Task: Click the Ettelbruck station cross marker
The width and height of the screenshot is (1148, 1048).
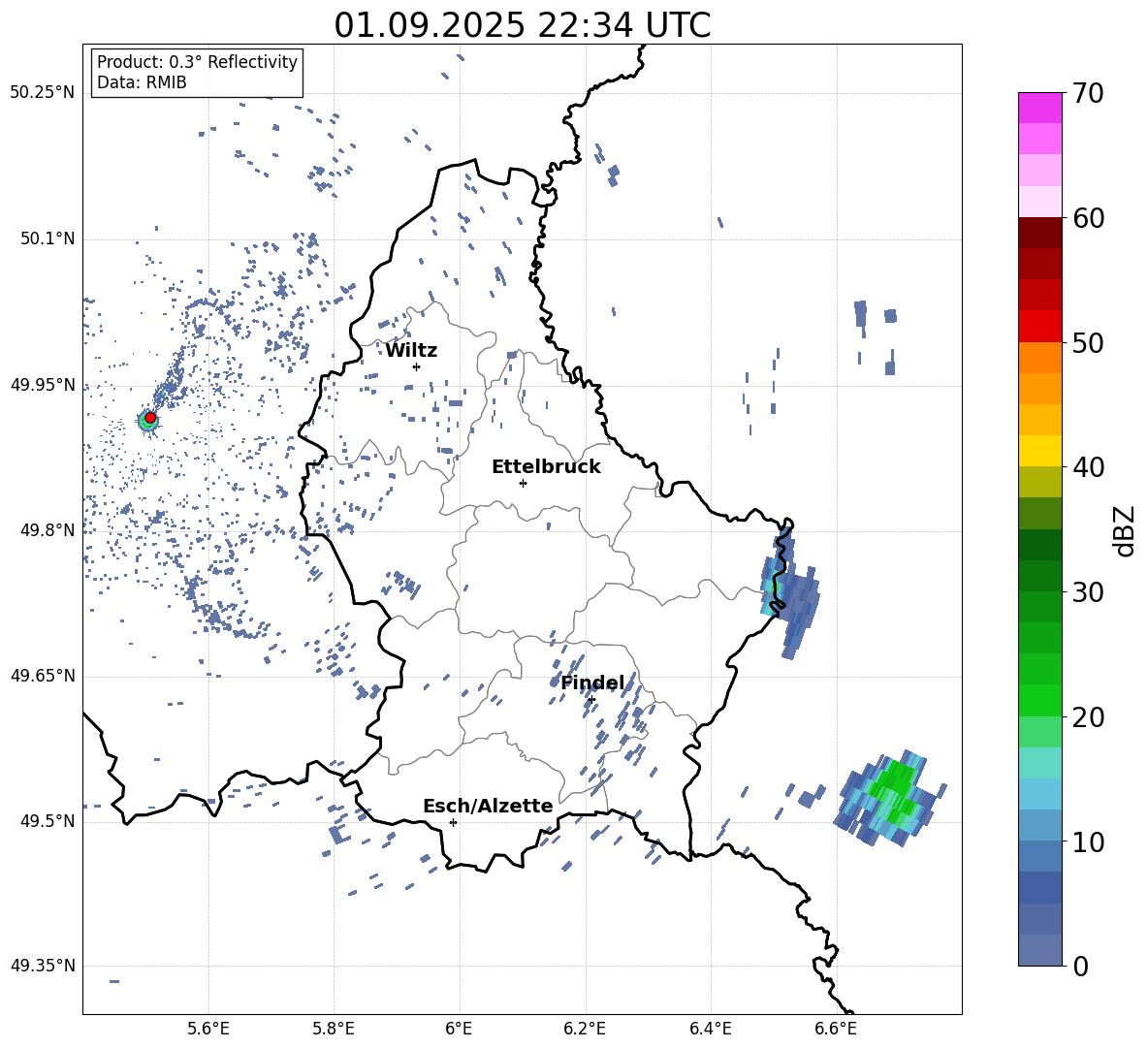Action: pos(523,483)
